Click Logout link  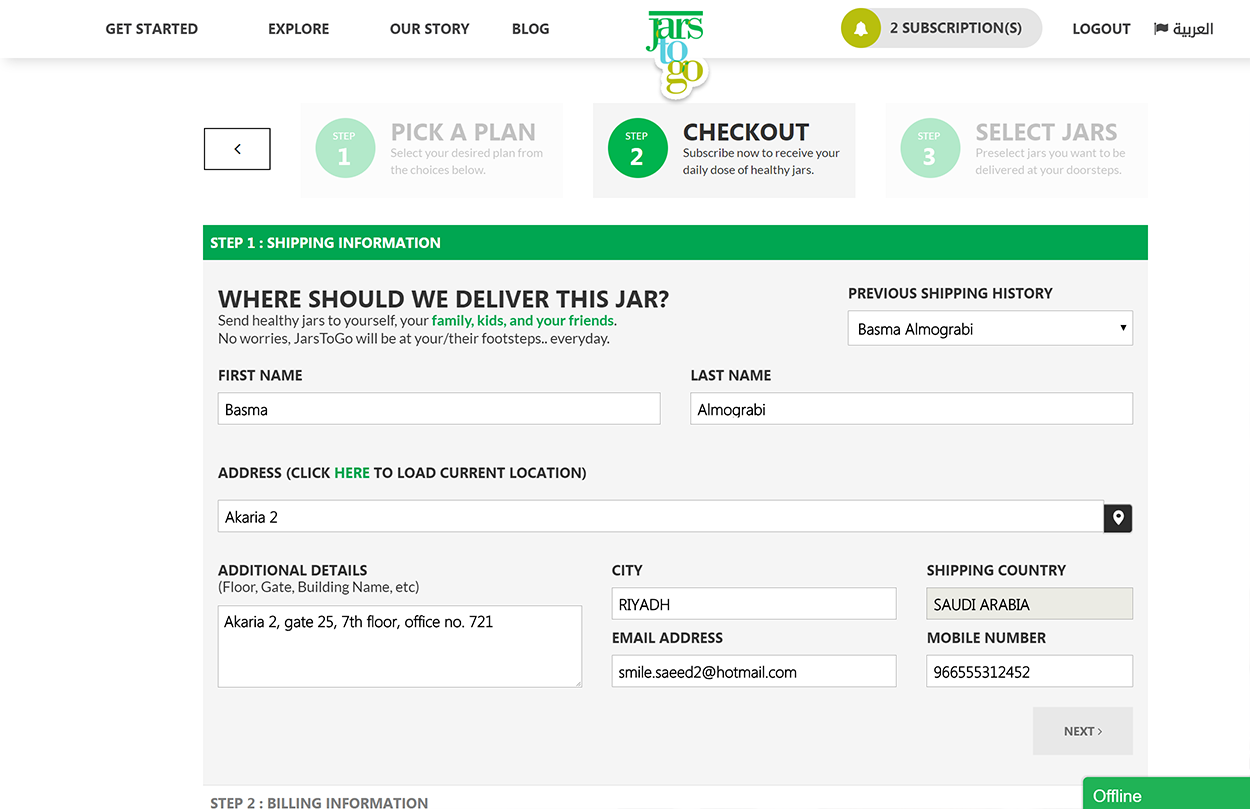pos(1101,29)
